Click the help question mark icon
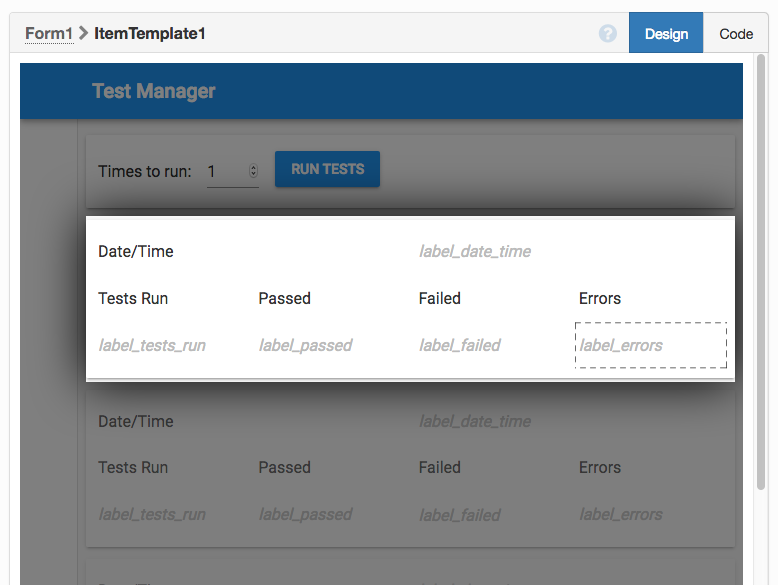 tap(608, 33)
